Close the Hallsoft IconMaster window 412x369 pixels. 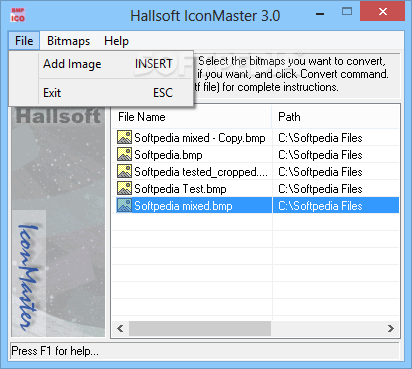(x=383, y=12)
